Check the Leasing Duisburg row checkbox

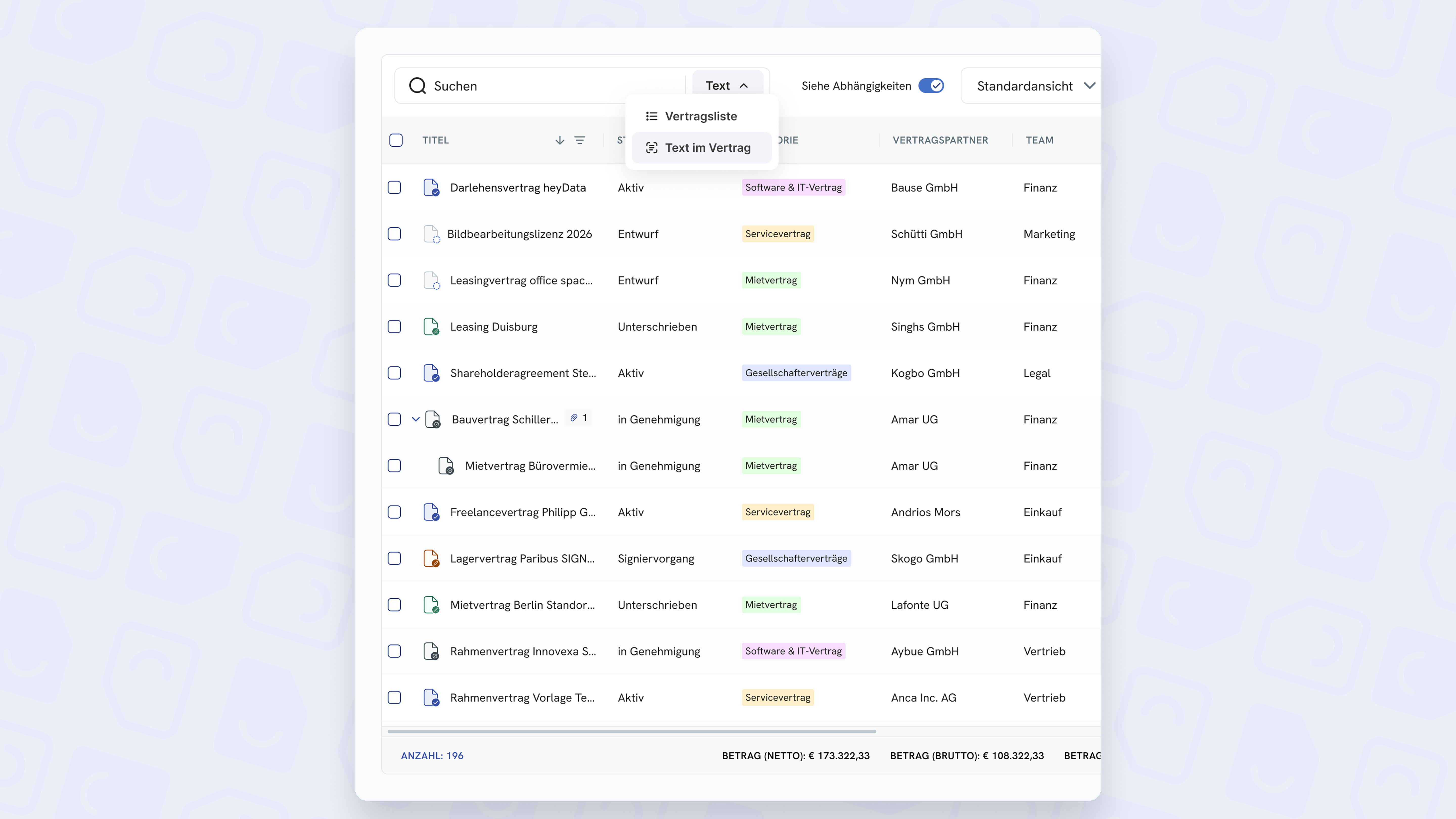[395, 327]
